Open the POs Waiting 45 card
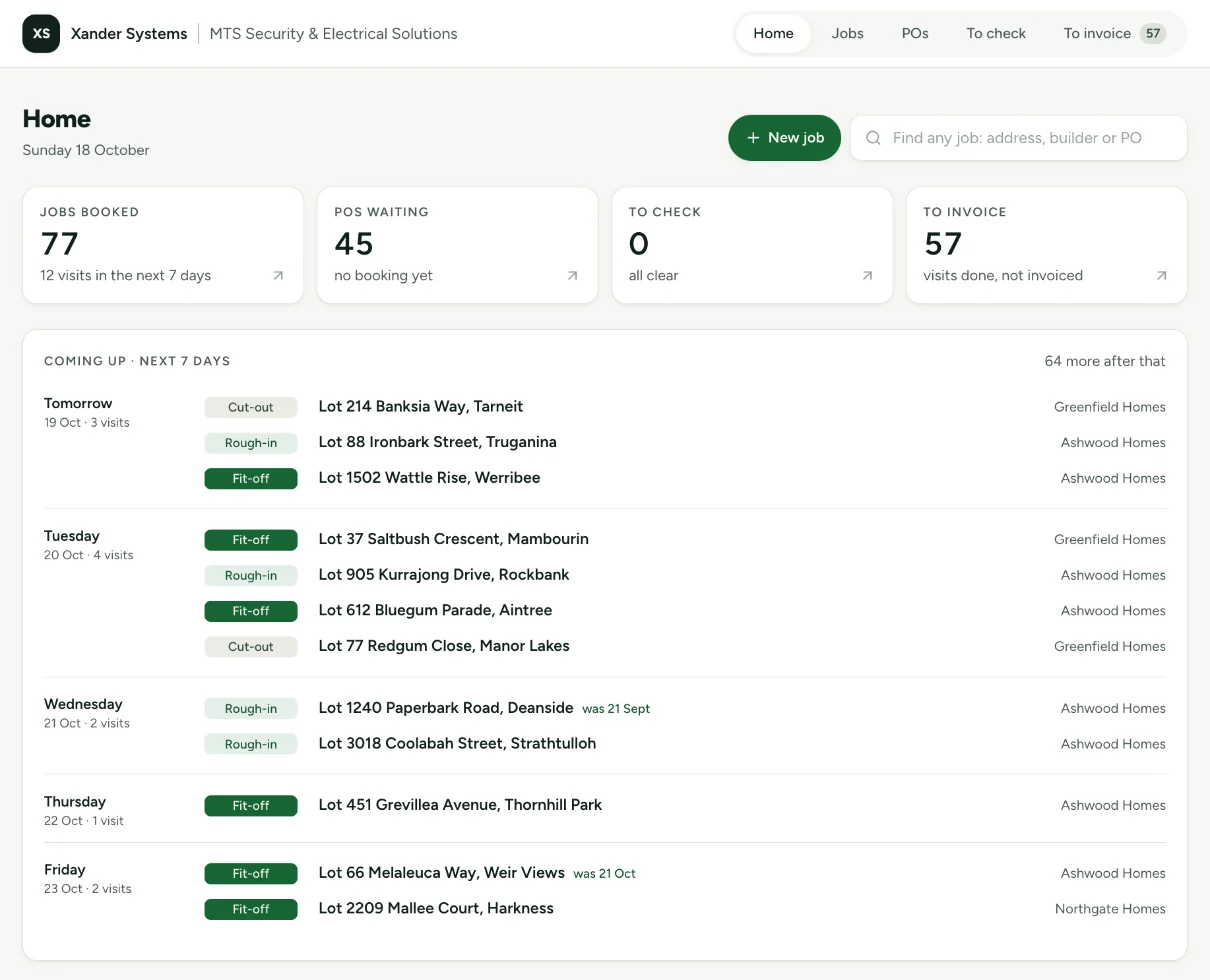Screen dimensions: 1210x980 [x=457, y=245]
